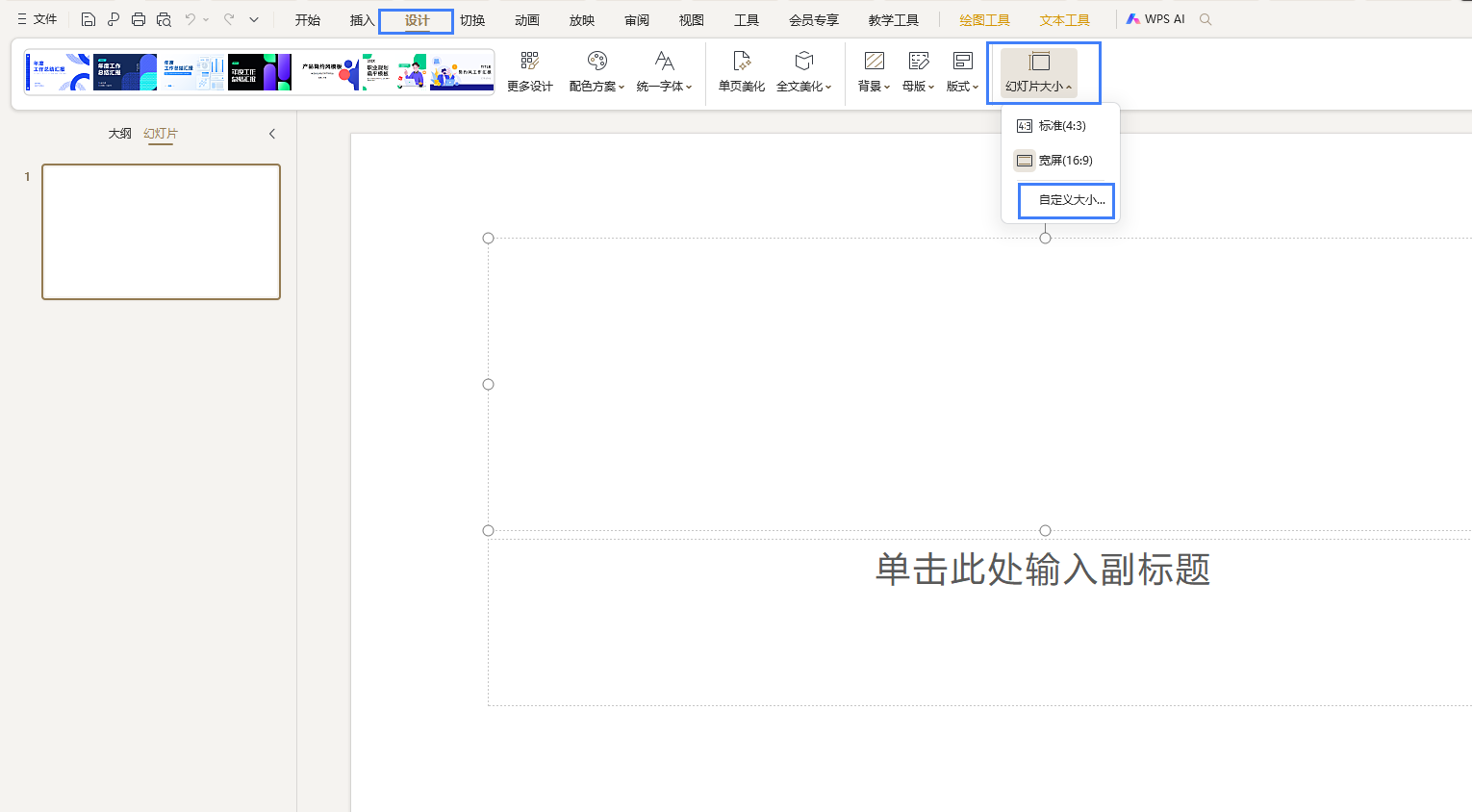Click the 单页美化 single-page beautify icon
This screenshot has width=1472, height=812.
[742, 72]
